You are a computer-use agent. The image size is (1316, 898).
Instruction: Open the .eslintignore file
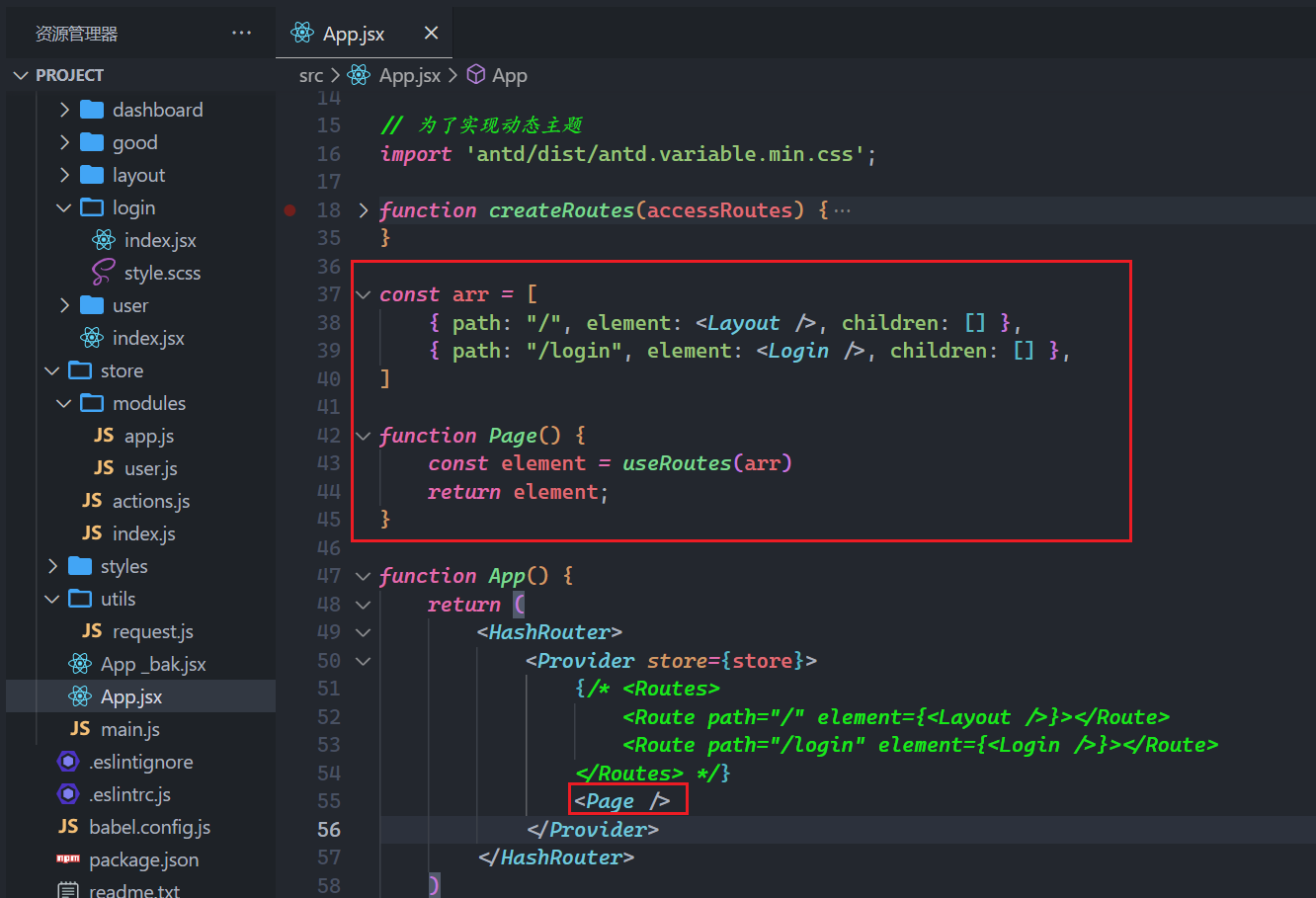click(140, 762)
